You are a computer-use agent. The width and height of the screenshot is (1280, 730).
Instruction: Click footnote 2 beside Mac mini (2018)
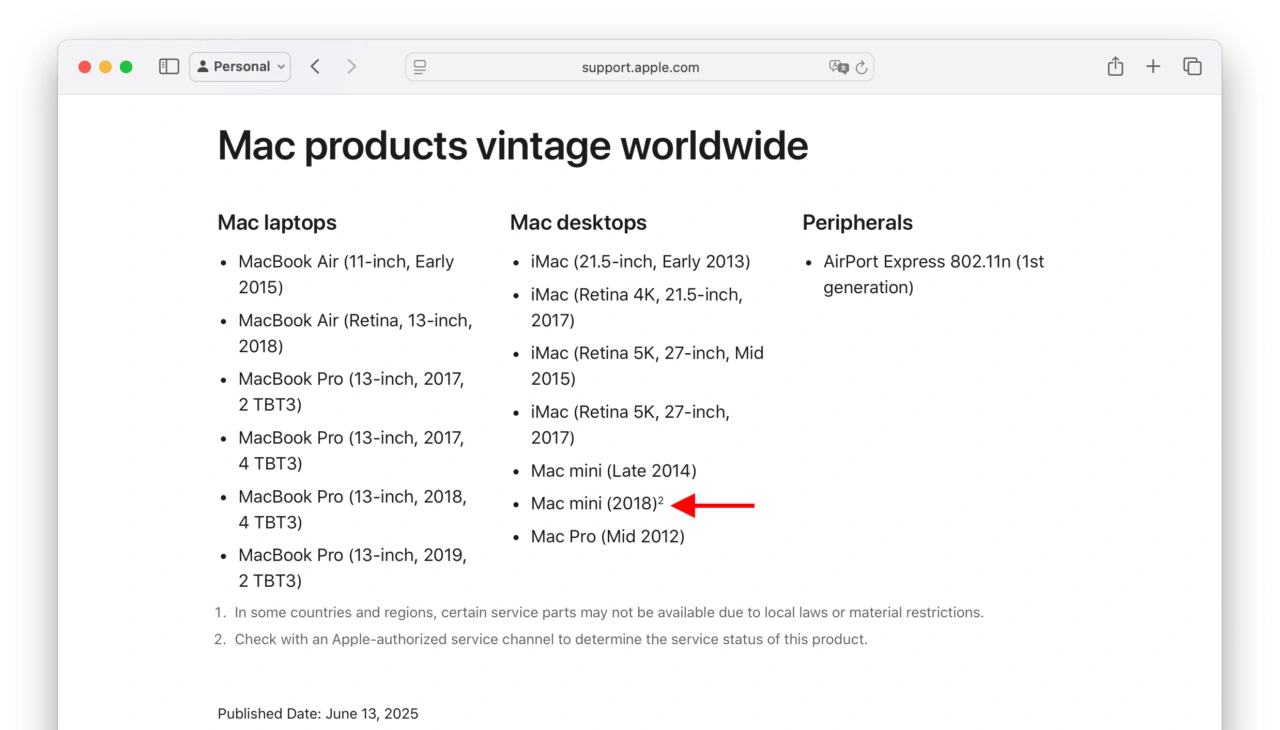(x=661, y=500)
